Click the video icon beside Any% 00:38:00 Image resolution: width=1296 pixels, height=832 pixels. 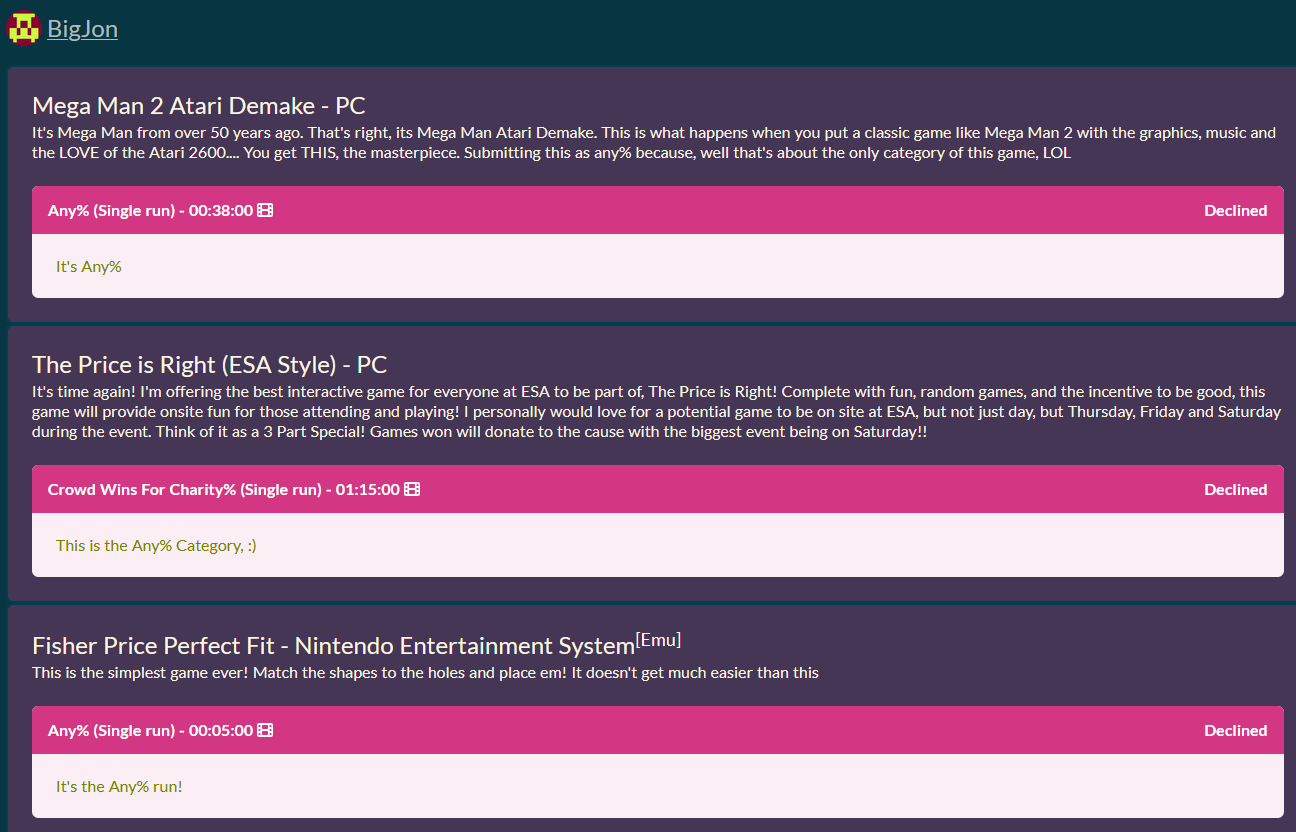(x=265, y=210)
